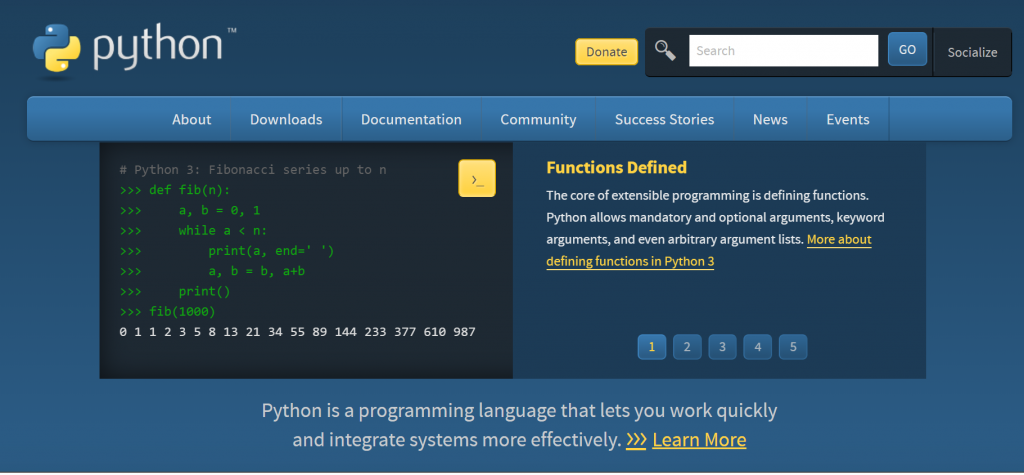Viewport: 1024px width, 475px height.
Task: Click the 'Functions Defined' heading
Action: click(616, 168)
